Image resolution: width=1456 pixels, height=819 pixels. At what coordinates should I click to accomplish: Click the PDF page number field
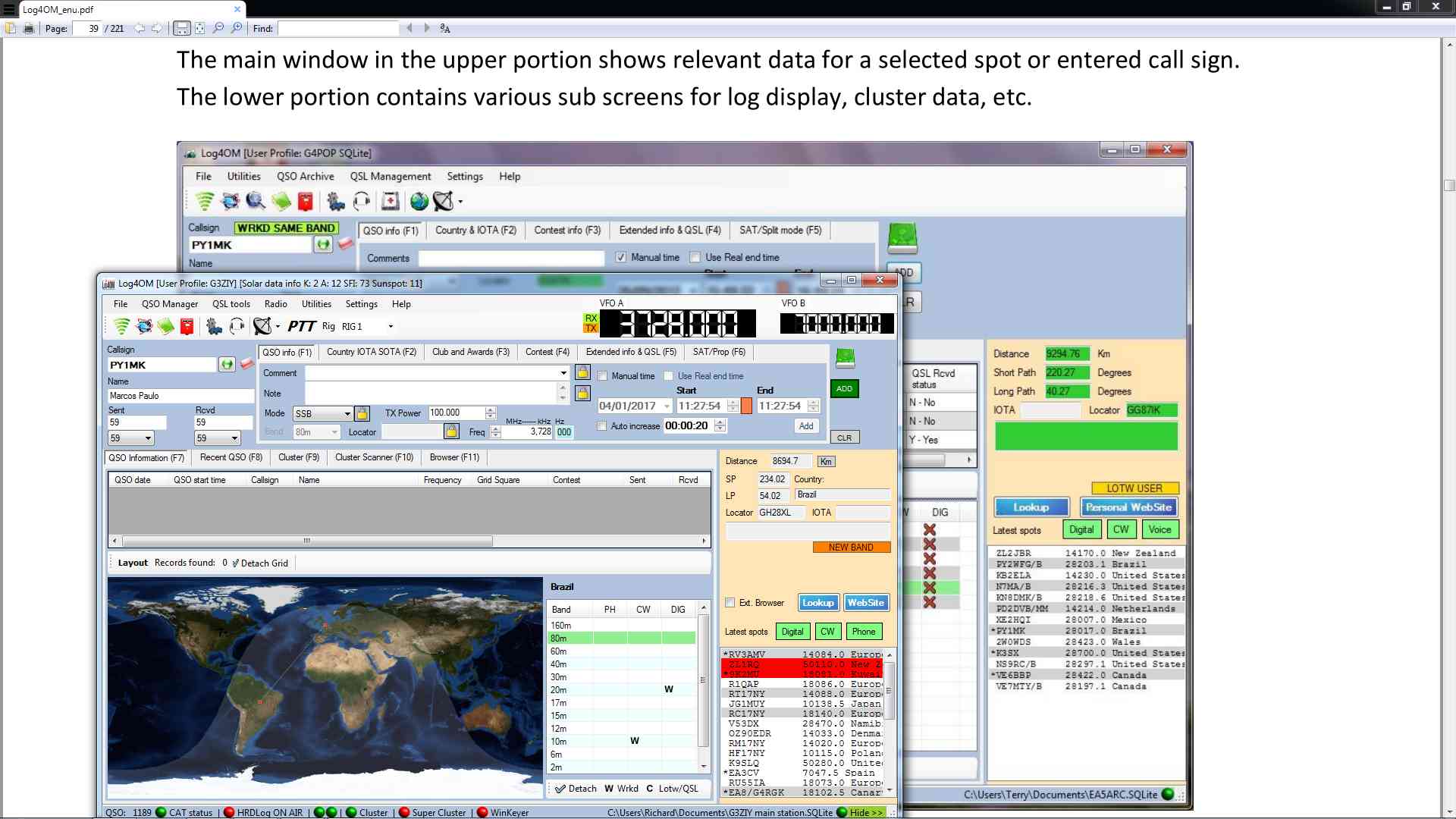tap(86, 29)
